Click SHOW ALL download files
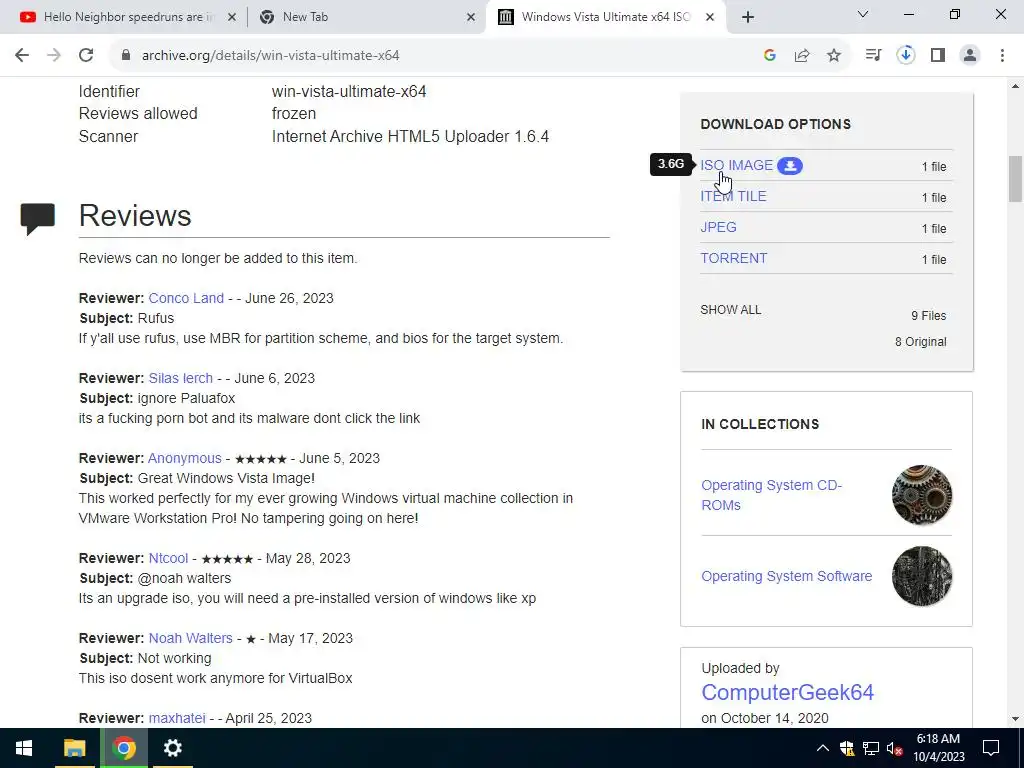 (x=731, y=310)
